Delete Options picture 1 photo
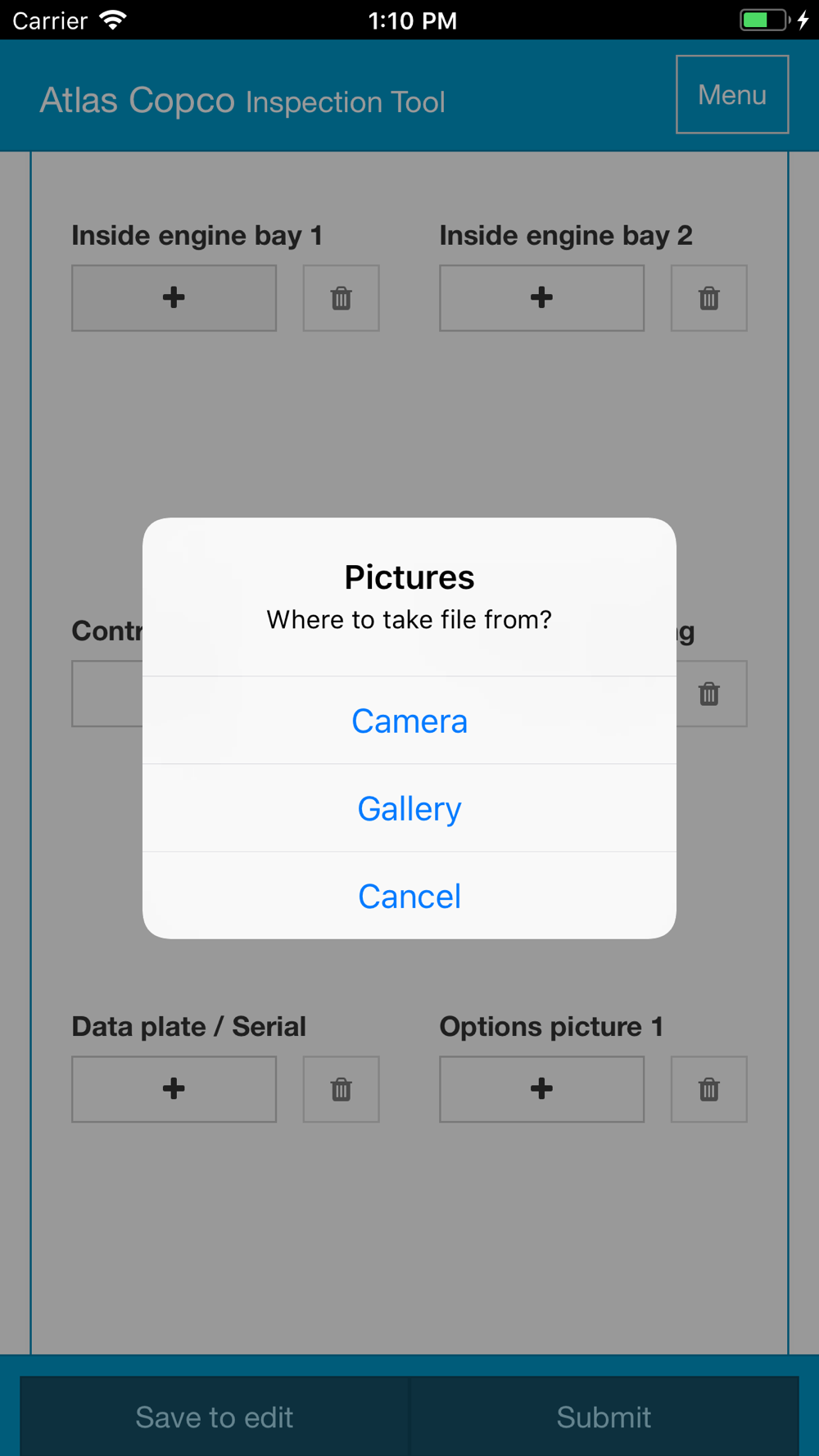Viewport: 819px width, 1456px height. click(708, 1089)
